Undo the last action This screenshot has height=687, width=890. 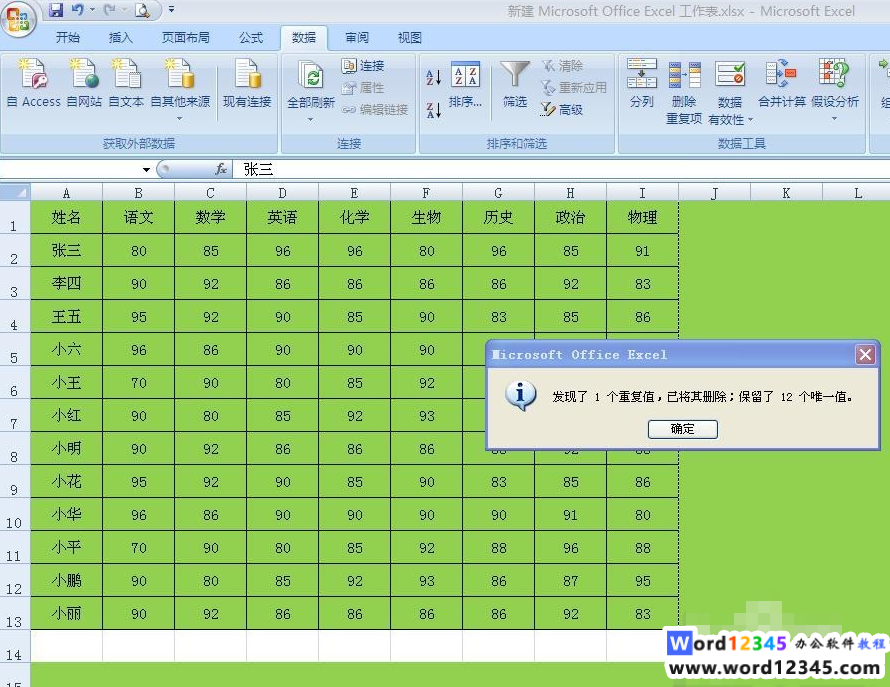point(78,10)
